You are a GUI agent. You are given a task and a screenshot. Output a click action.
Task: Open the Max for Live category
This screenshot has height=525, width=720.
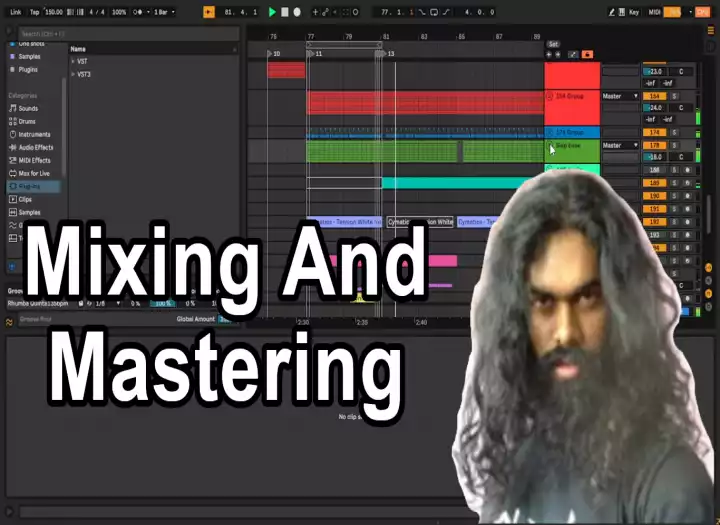pyautogui.click(x=34, y=173)
